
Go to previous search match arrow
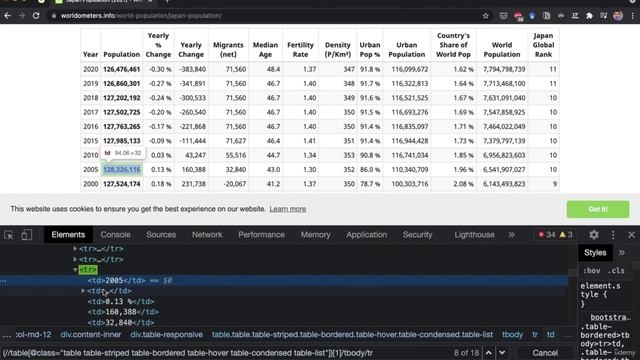(489, 353)
